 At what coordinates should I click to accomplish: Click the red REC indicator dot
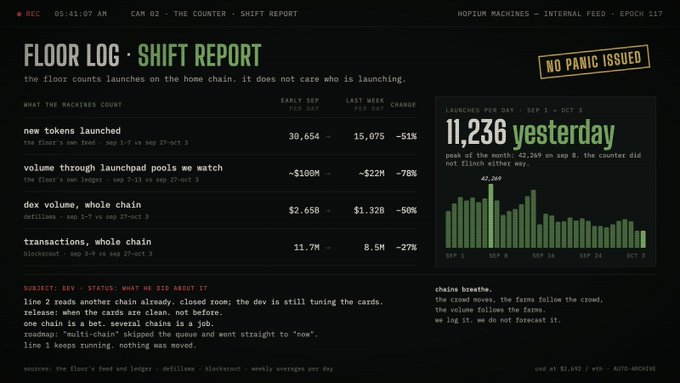(19, 14)
